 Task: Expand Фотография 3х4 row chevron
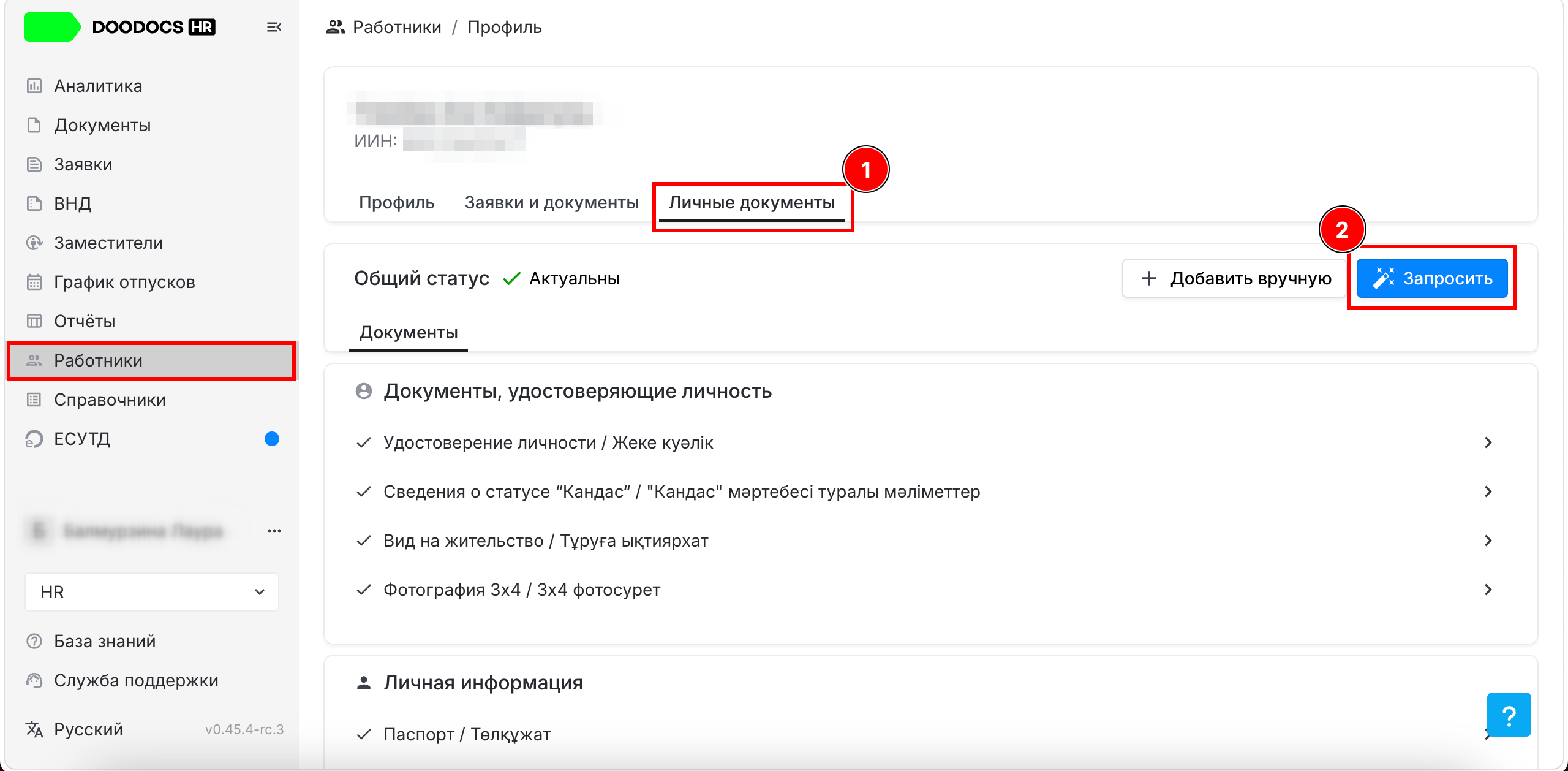(x=1488, y=590)
